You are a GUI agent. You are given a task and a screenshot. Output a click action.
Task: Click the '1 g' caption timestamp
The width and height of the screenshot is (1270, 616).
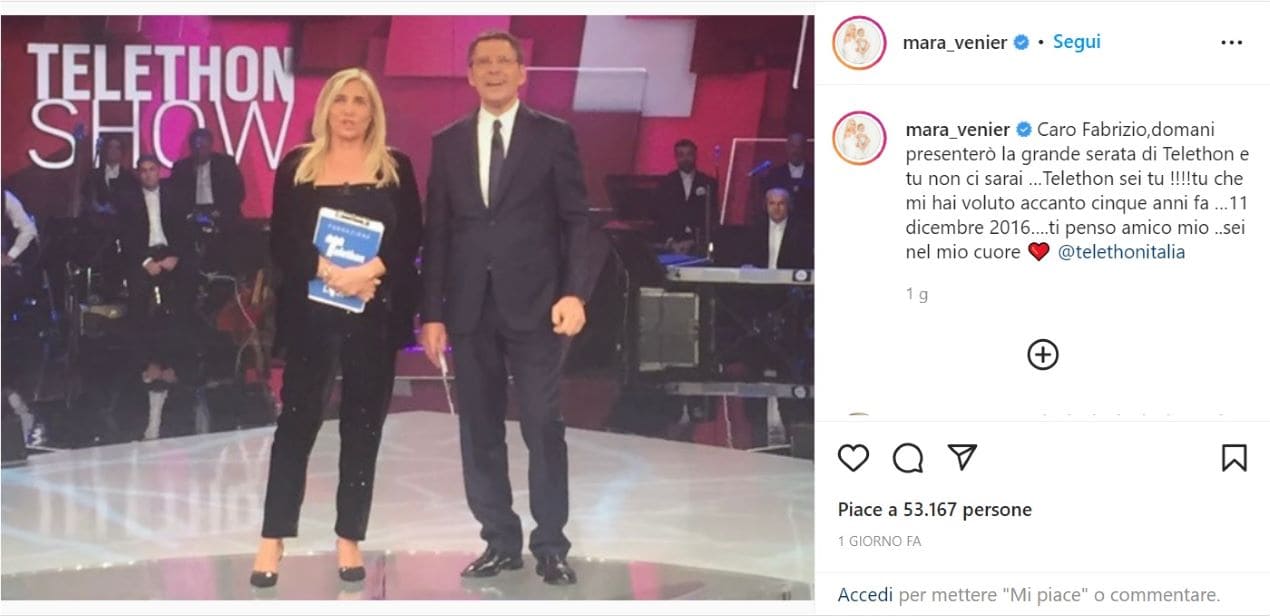917,295
